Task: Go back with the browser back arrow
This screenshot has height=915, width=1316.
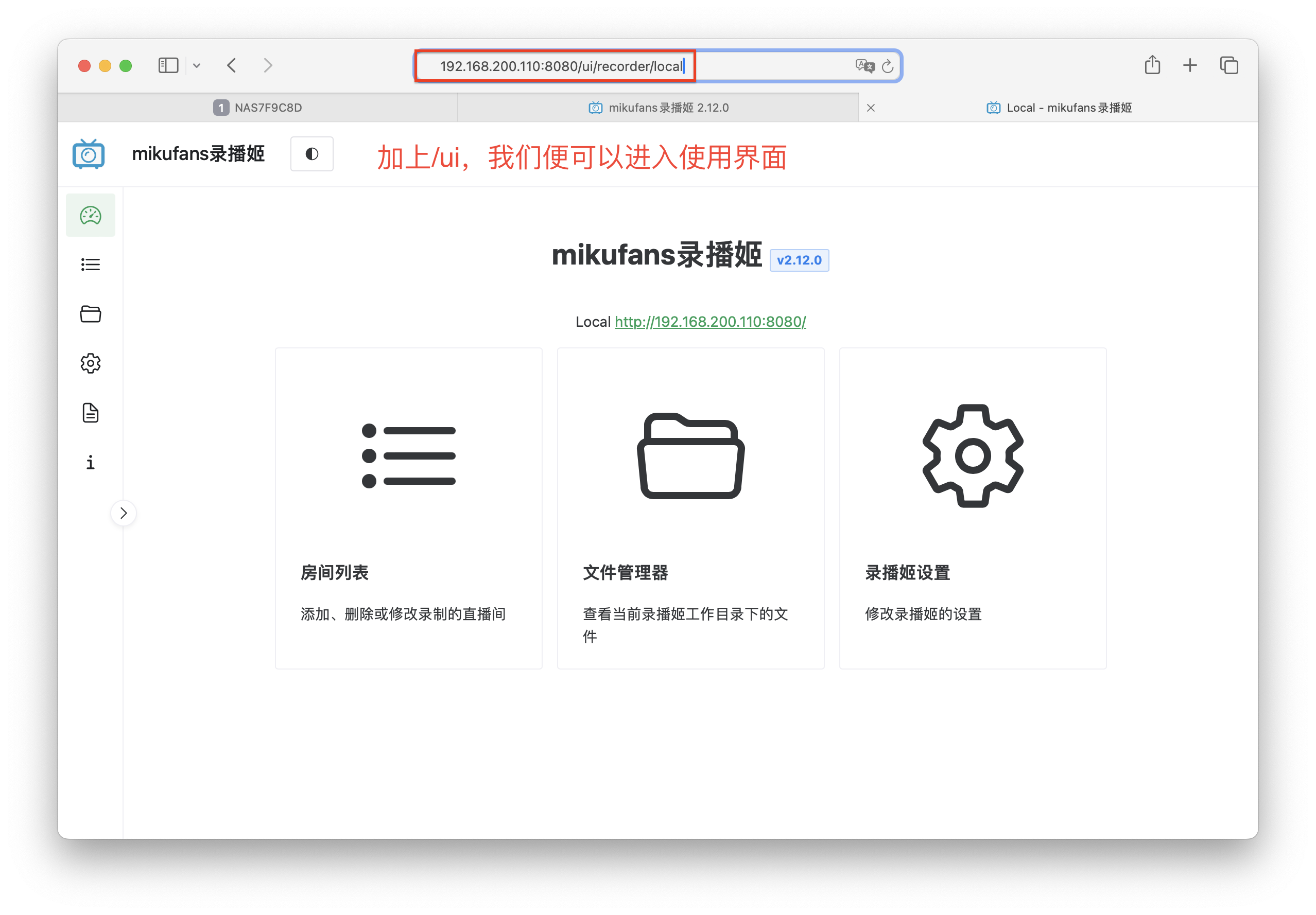Action: coord(232,65)
